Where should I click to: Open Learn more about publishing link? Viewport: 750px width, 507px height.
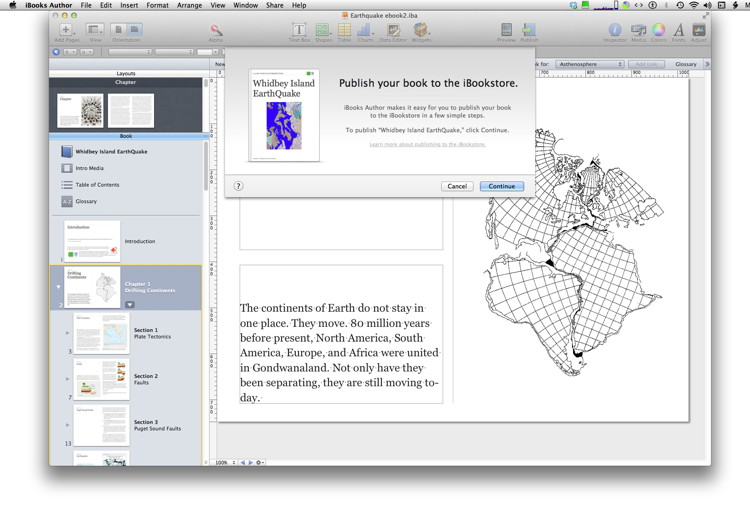427,144
